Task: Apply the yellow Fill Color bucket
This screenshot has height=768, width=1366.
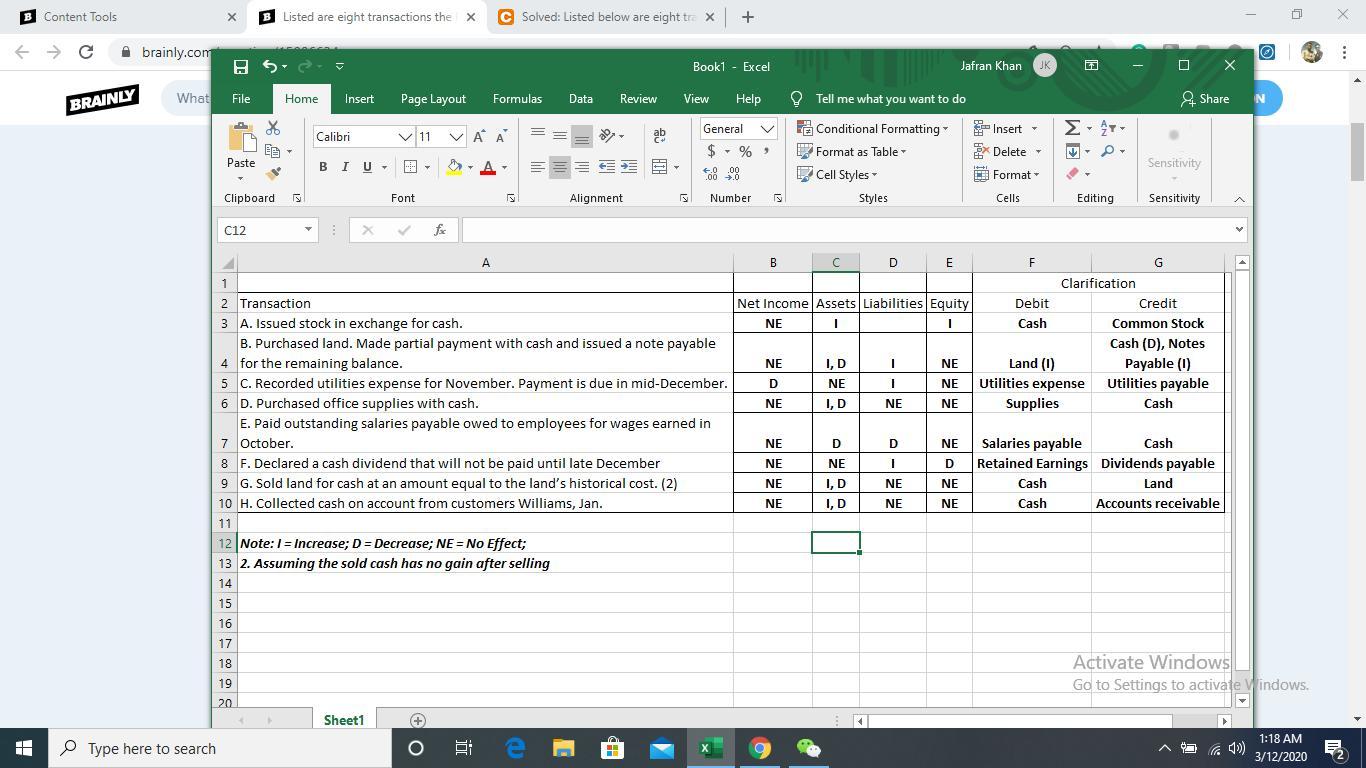Action: pyautogui.click(x=454, y=167)
